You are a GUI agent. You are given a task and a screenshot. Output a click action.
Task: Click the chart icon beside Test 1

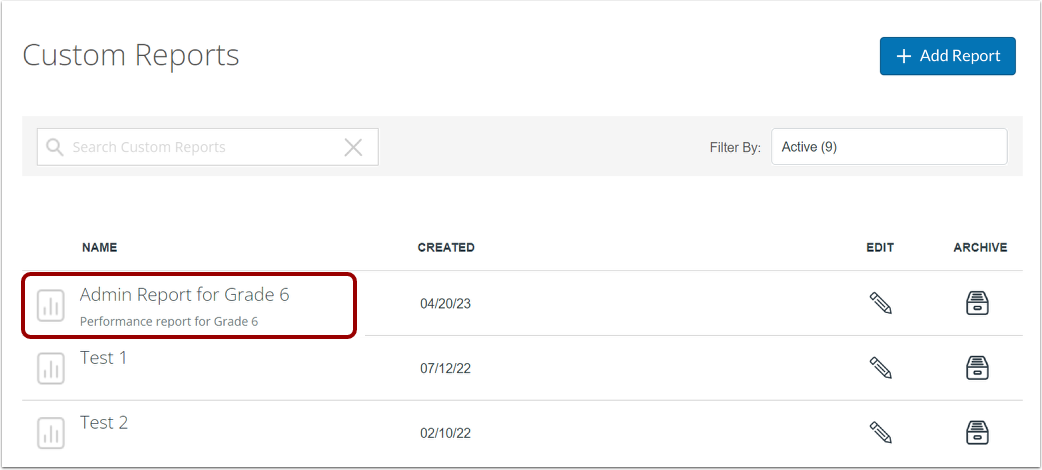pos(51,368)
